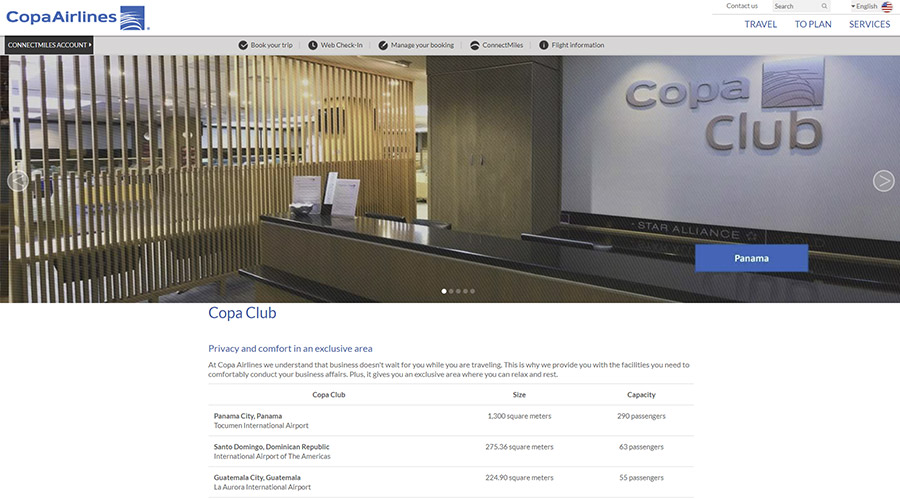Click the Web Check-In clock icon
Screen dimensions: 900x500
313,45
